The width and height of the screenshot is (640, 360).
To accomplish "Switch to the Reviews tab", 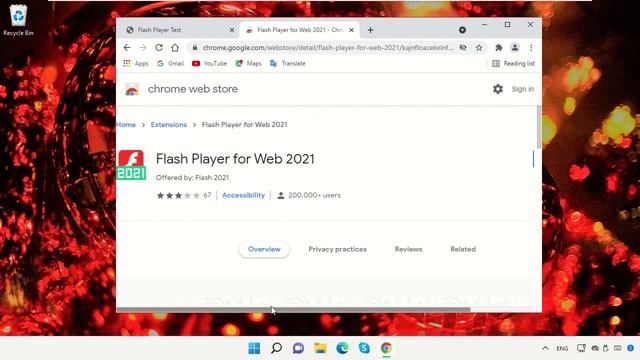I will [x=408, y=249].
